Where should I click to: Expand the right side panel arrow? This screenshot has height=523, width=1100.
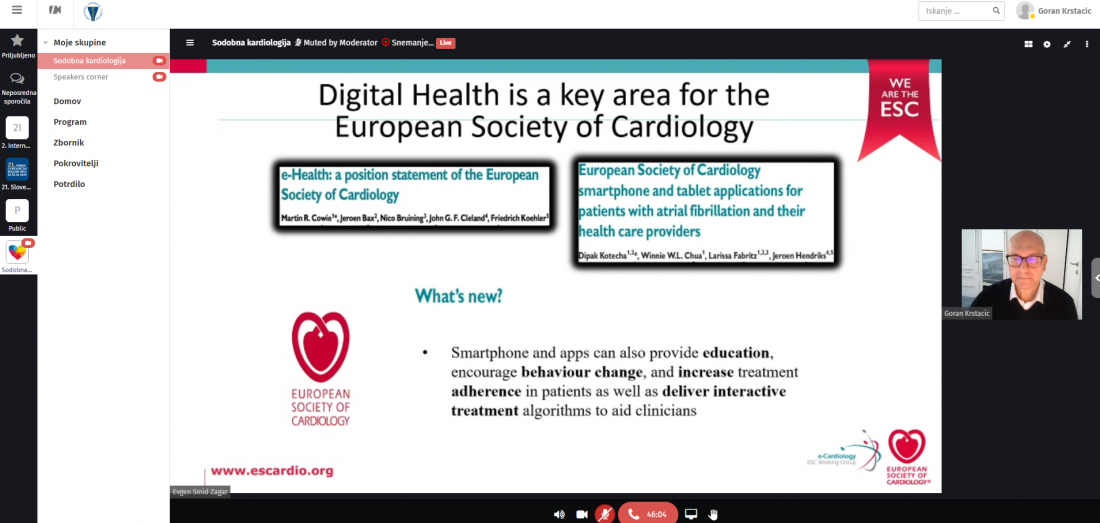pyautogui.click(x=1096, y=278)
